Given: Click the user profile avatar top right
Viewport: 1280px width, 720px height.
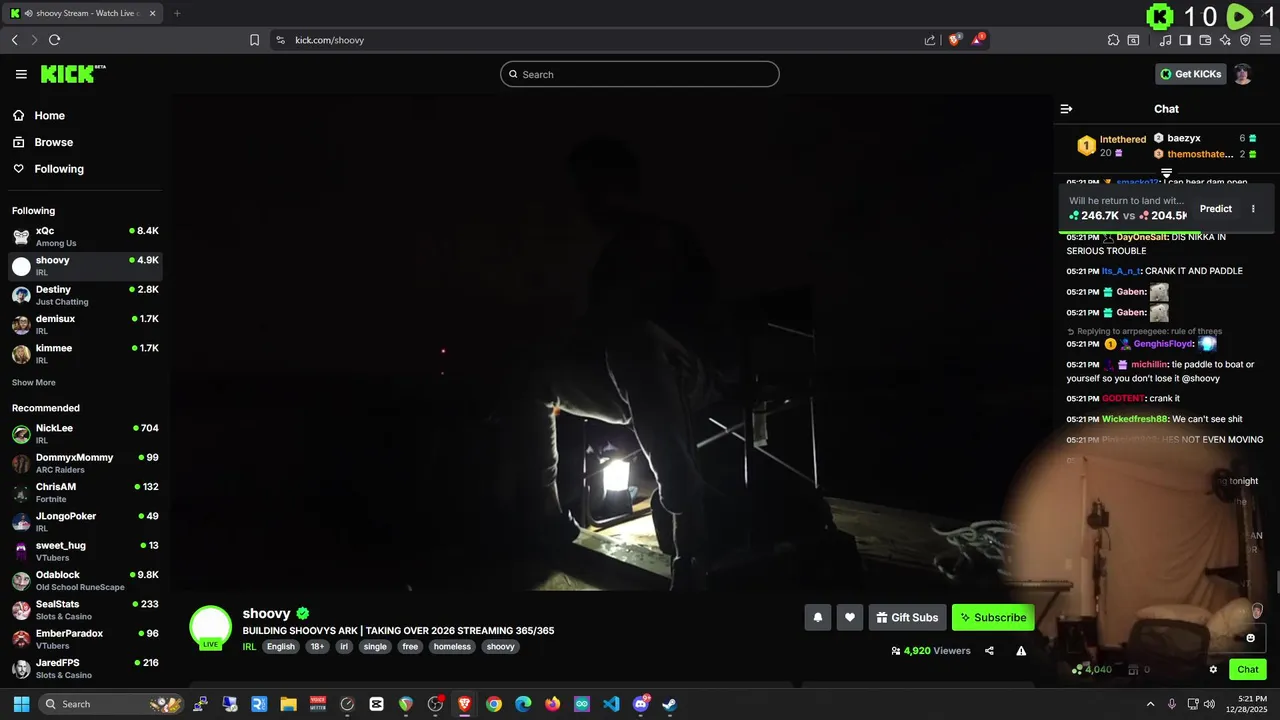Looking at the screenshot, I should coord(1242,74).
